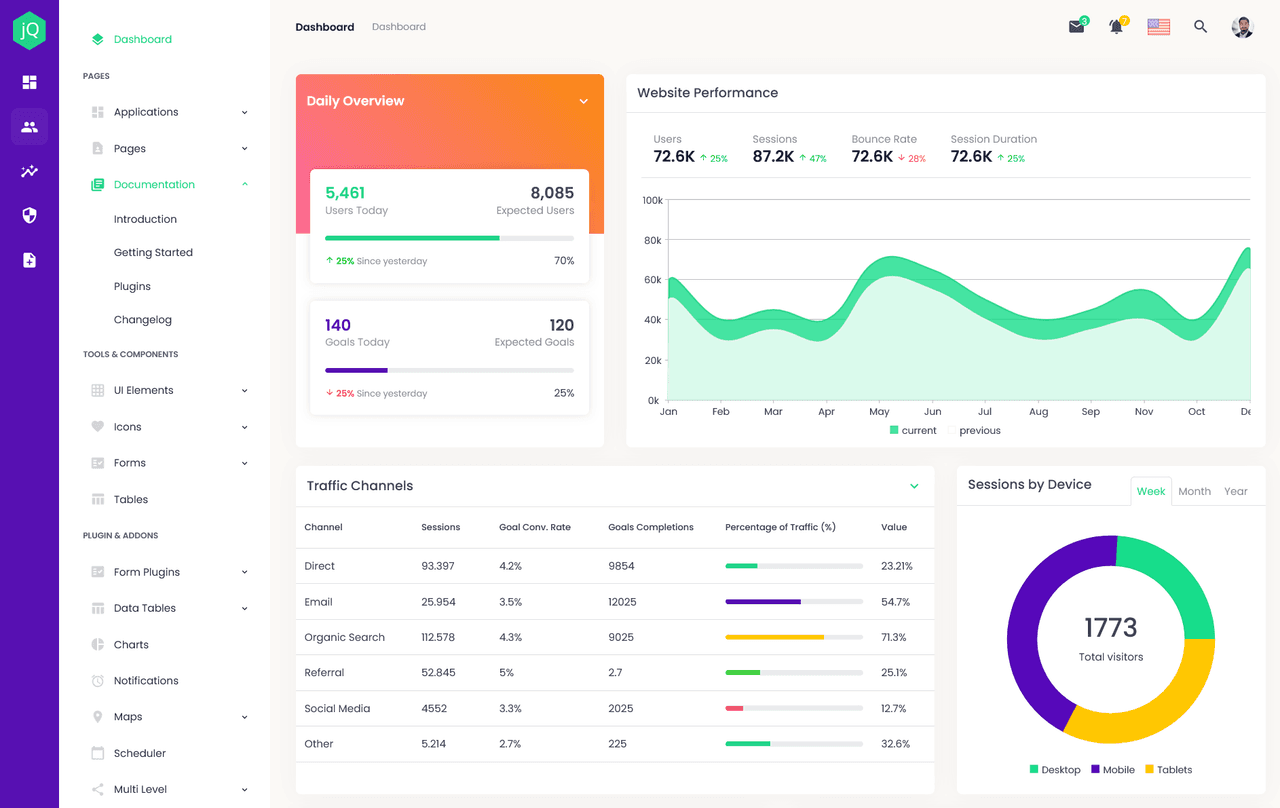Image resolution: width=1280 pixels, height=808 pixels.
Task: Expand the Applications menu chevron
Action: tap(245, 112)
